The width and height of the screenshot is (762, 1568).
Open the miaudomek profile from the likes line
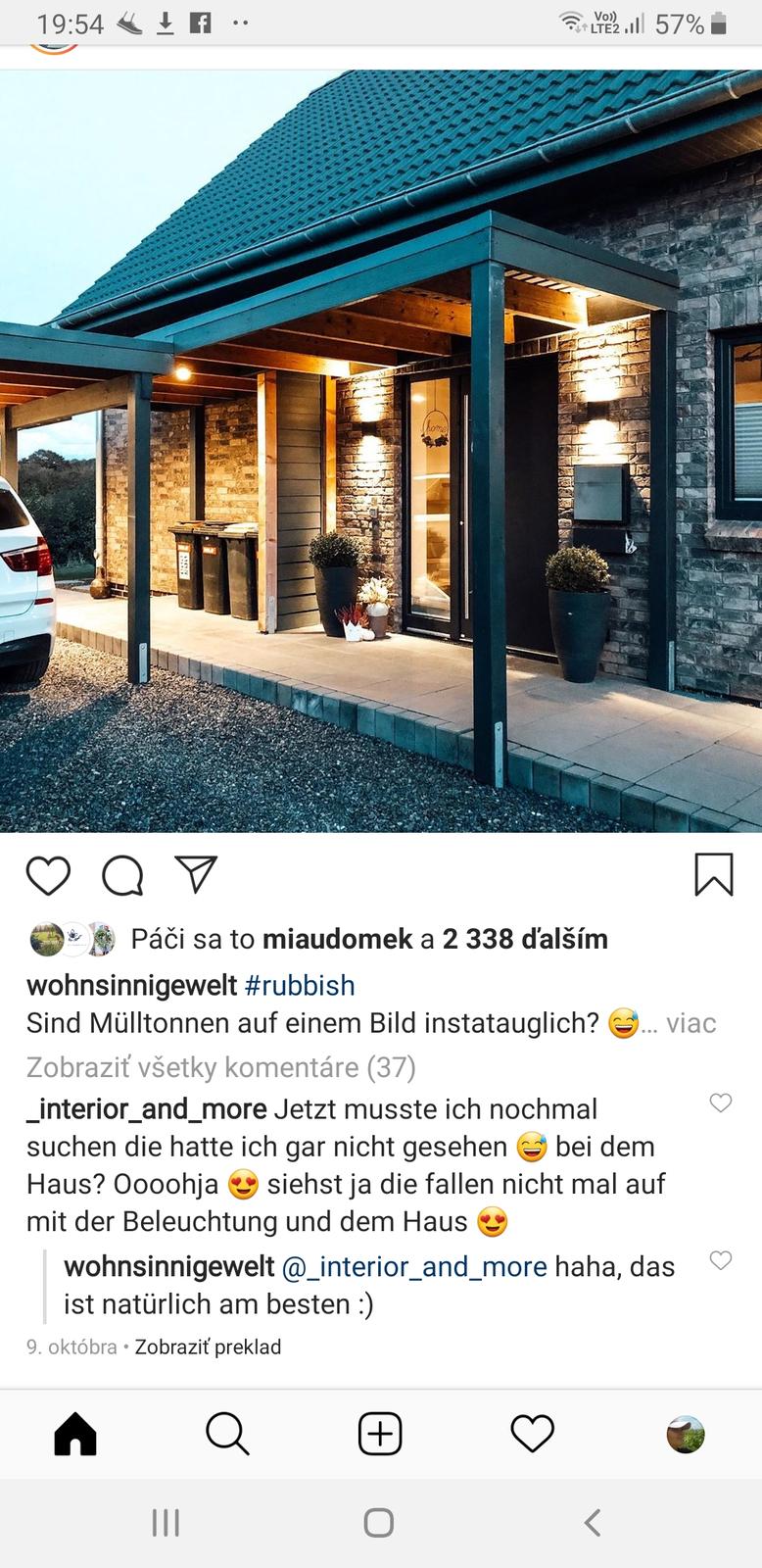(338, 939)
